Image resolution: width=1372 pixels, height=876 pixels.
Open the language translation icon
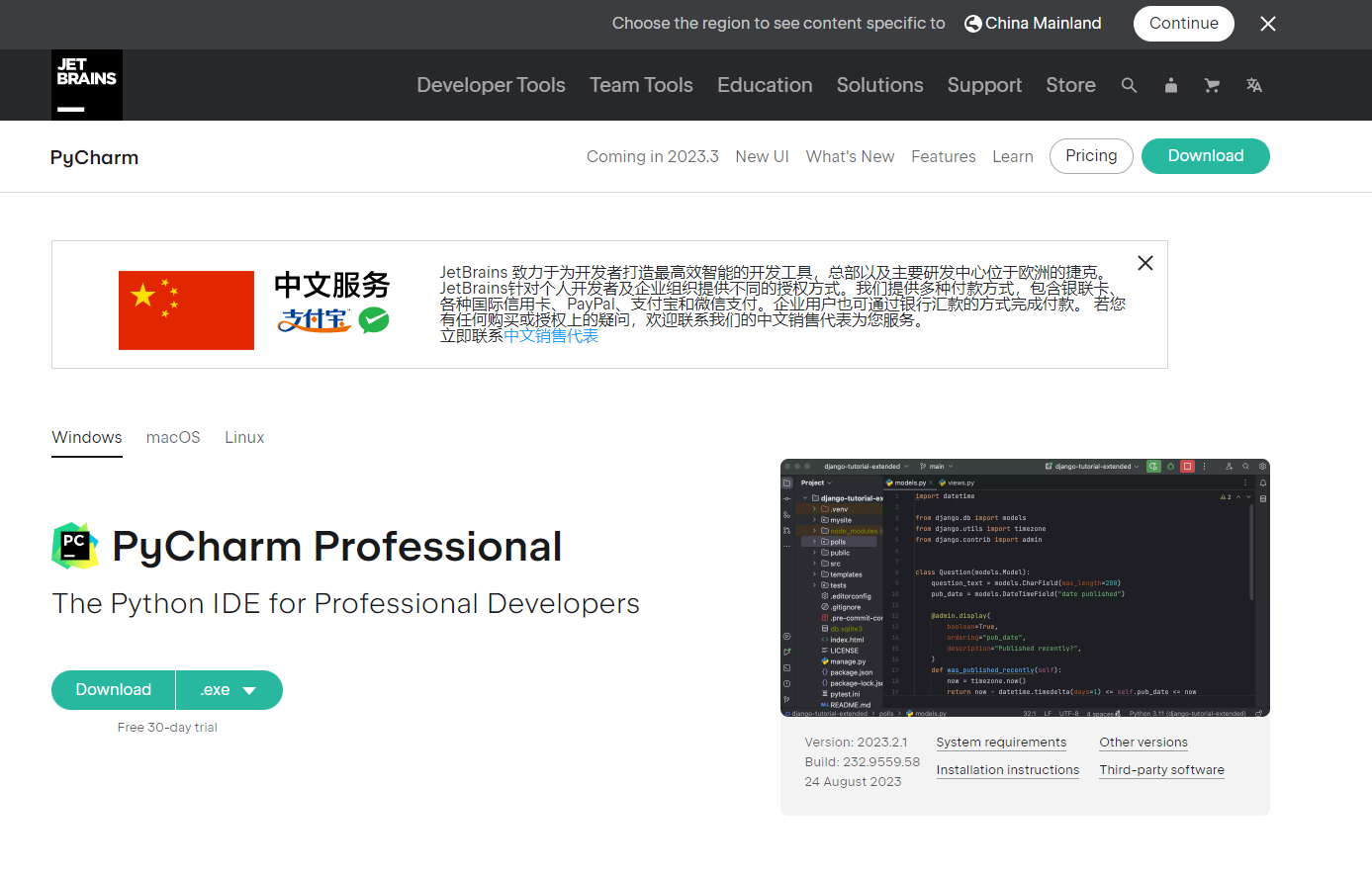[1254, 85]
